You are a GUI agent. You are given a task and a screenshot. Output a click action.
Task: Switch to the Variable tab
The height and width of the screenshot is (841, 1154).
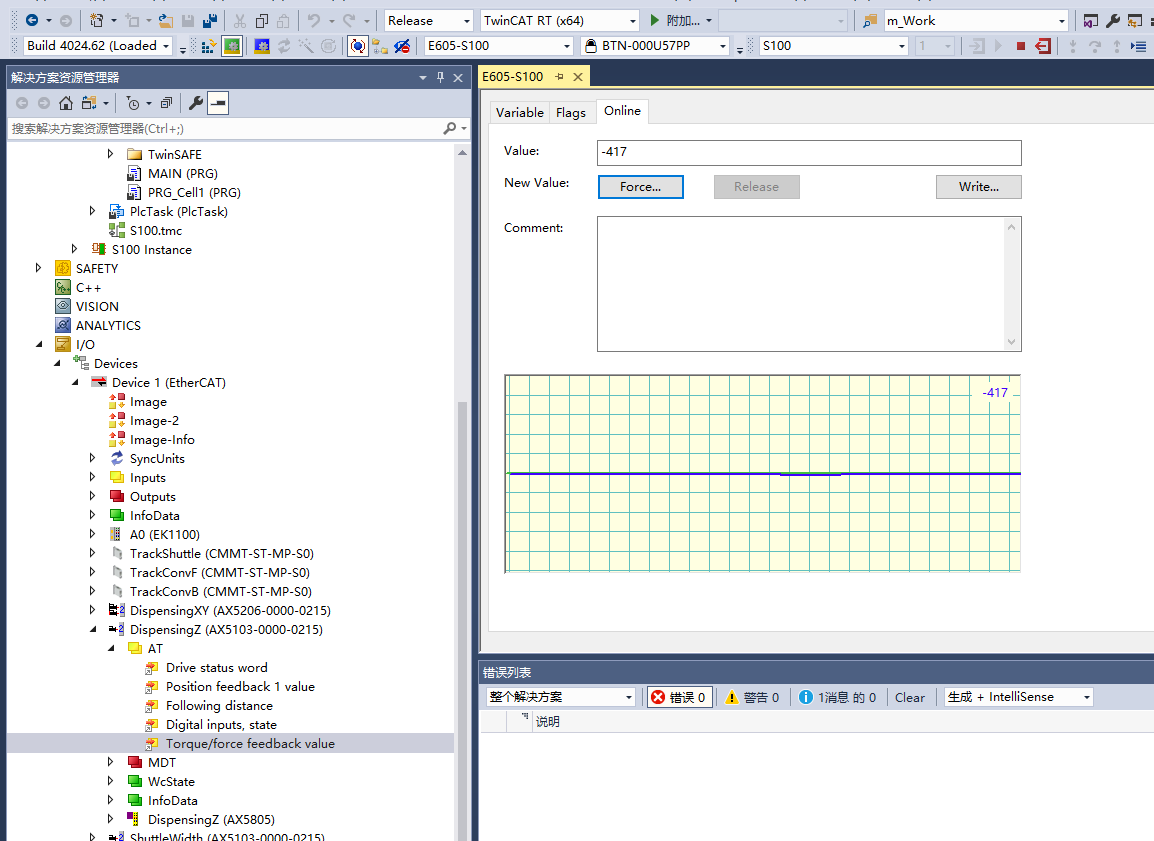tap(520, 113)
